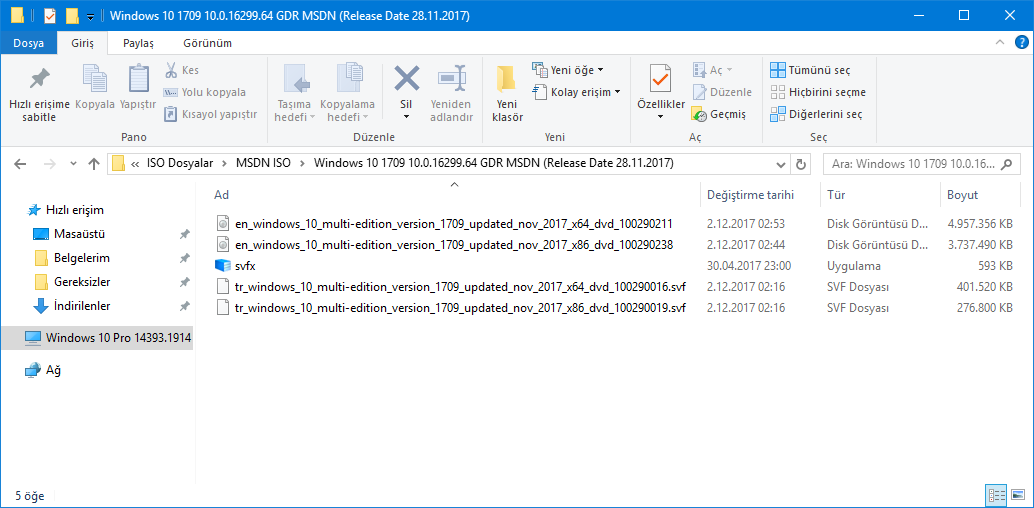Select the en_windows_10 x86 dvd_100290238 file
This screenshot has width=1034, height=508.
[x=444, y=245]
